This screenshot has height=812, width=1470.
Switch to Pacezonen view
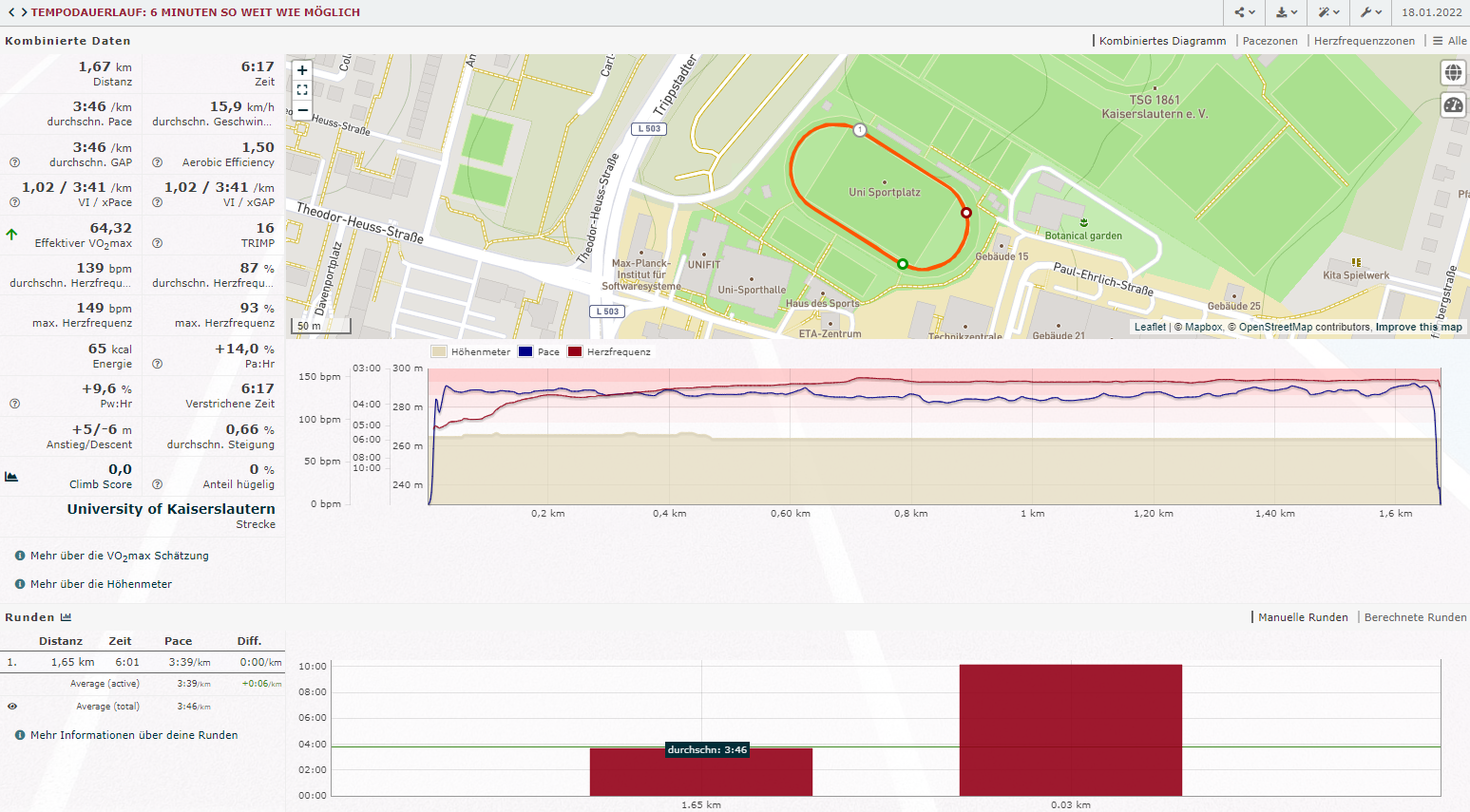[x=1270, y=41]
